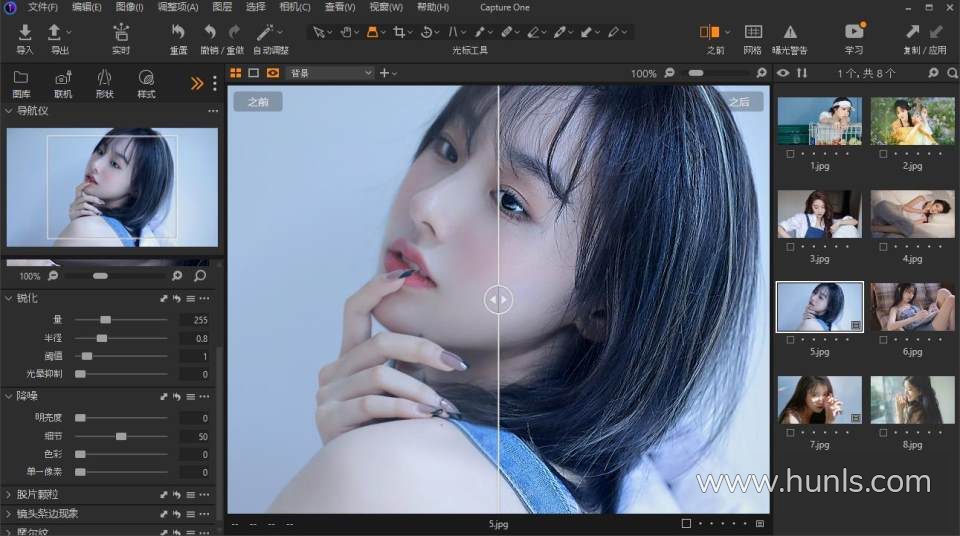Click the copy adjustments arrow icon
The height and width of the screenshot is (536, 960).
pyautogui.click(x=913, y=32)
